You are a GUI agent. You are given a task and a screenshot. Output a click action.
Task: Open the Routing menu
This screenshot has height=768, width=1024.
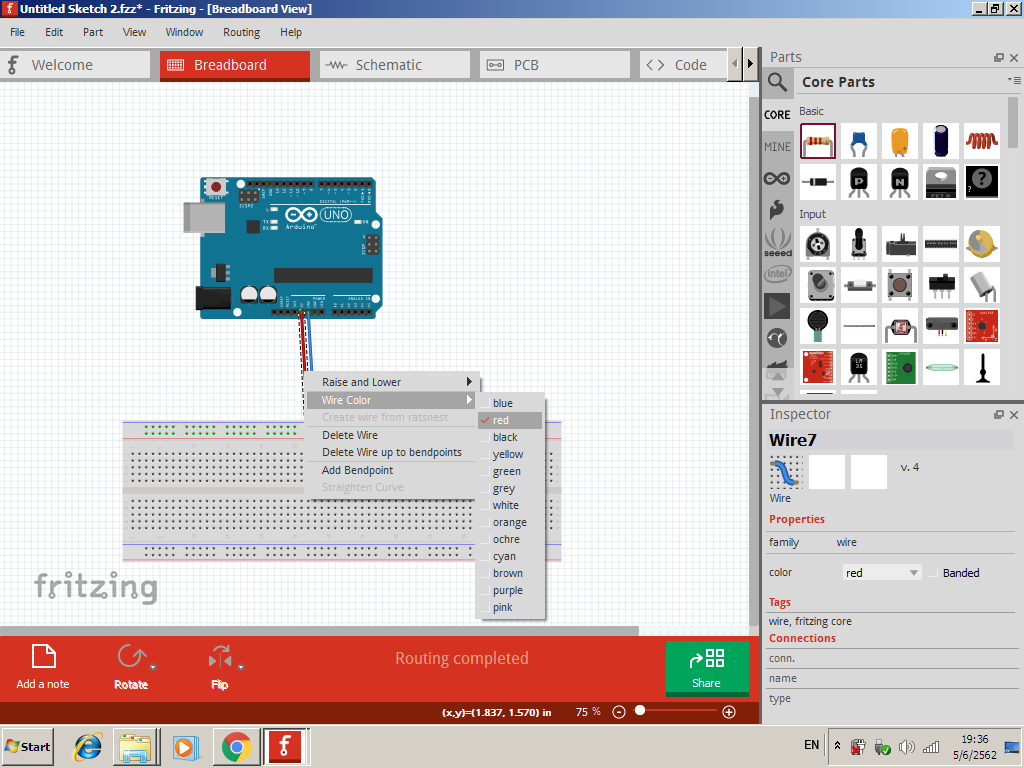pos(241,32)
